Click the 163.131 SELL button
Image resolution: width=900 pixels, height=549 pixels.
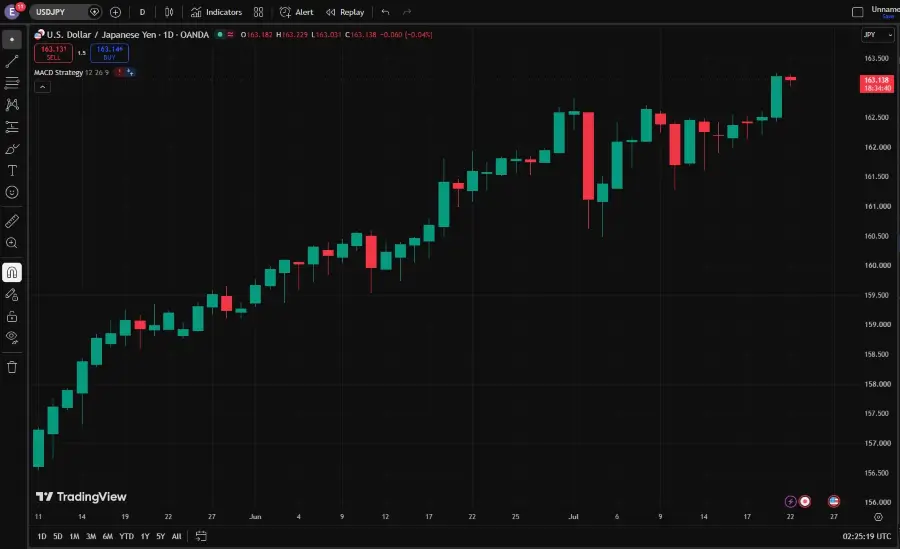tap(53, 53)
